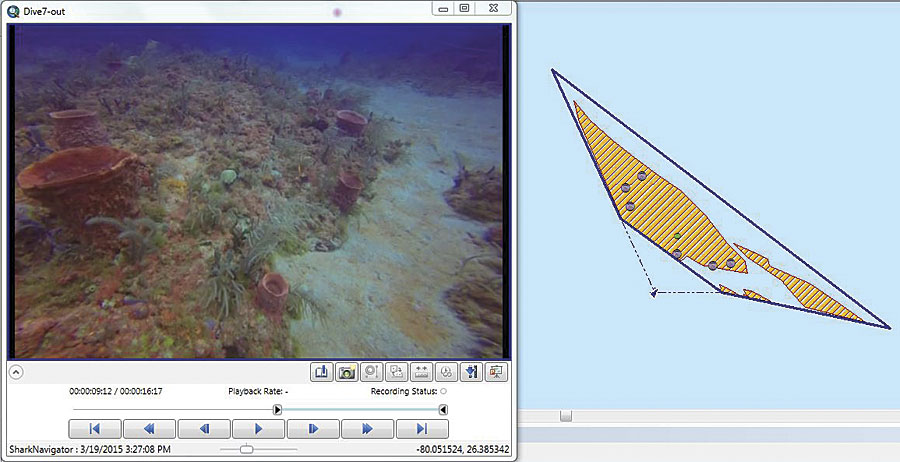Click the gray point just below the green marker
The image size is (900, 462).
(x=677, y=253)
